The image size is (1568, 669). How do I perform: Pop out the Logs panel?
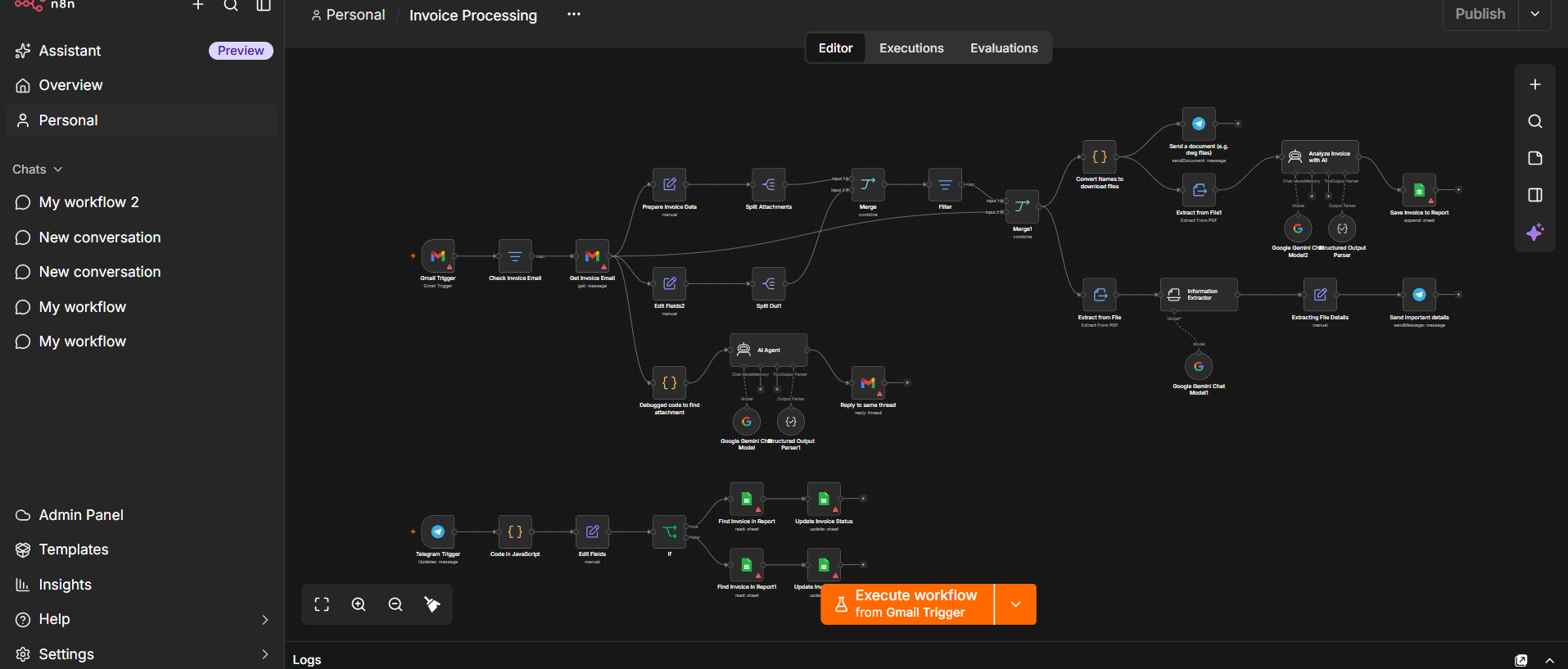tap(1521, 660)
